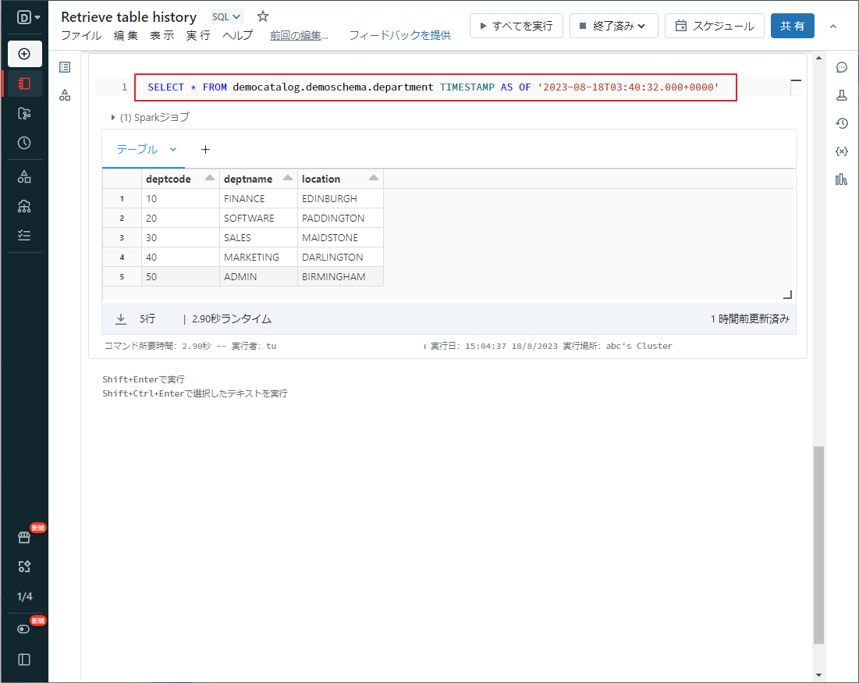Download the result rows with download icon
Screen dimensions: 859x683
pos(121,319)
